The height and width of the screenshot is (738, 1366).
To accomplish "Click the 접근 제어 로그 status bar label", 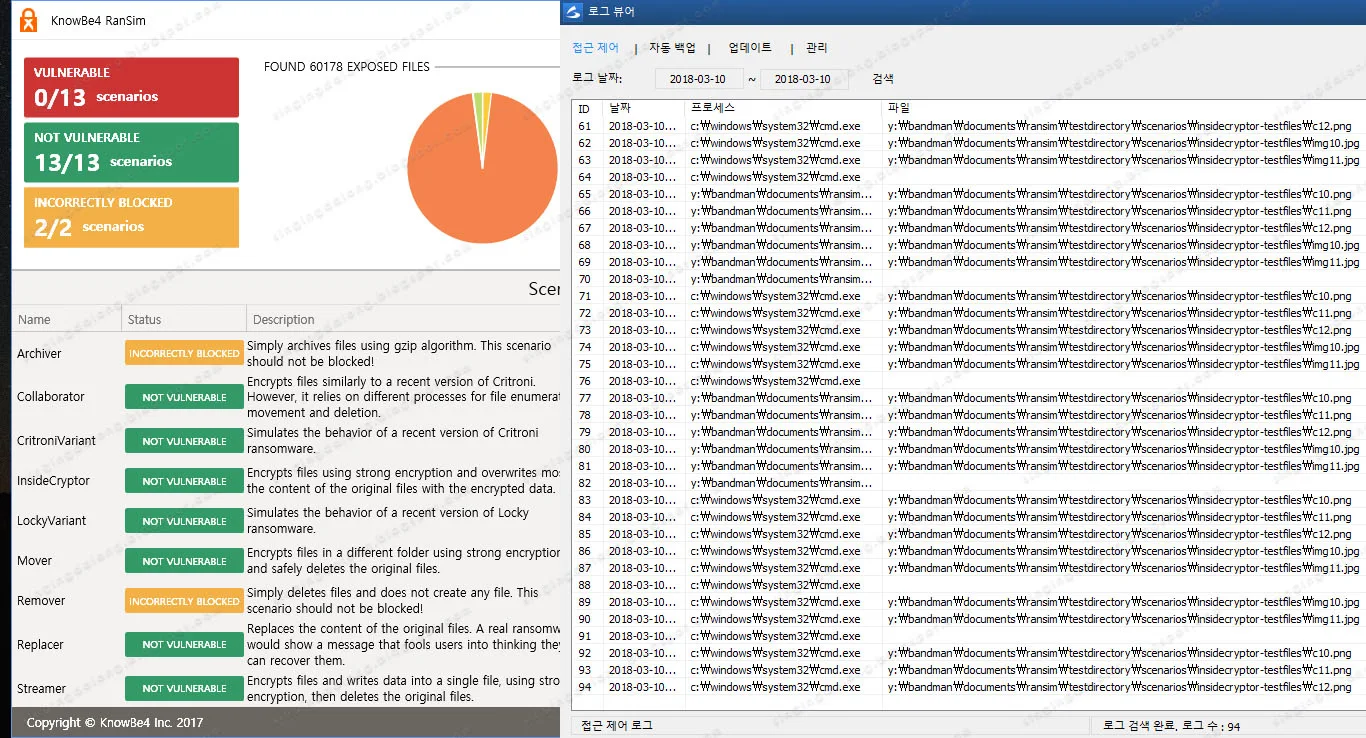I will click(x=616, y=725).
